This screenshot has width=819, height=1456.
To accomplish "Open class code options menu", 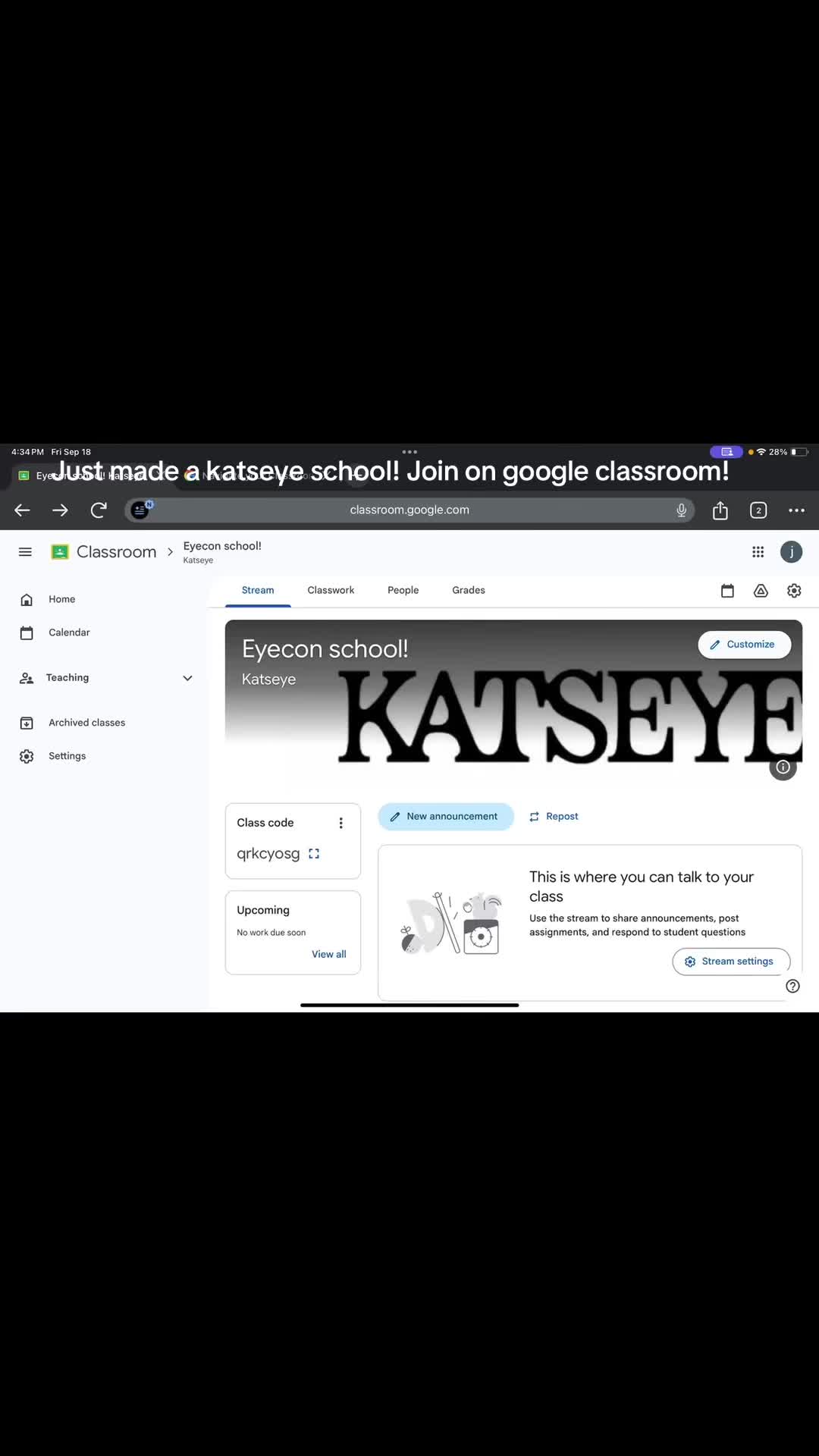I will pyautogui.click(x=340, y=823).
